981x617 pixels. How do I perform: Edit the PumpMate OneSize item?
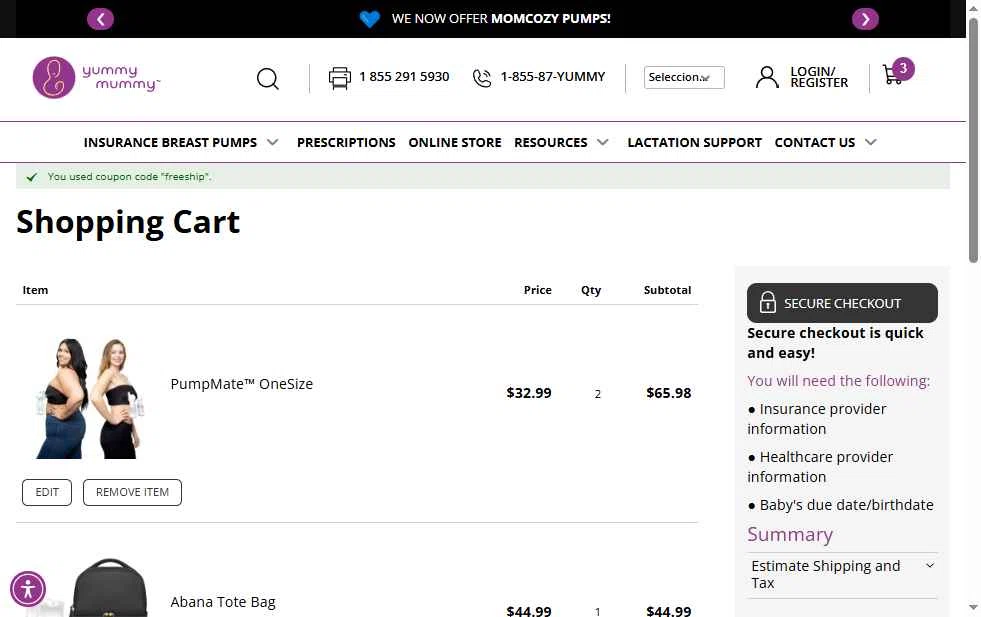(x=47, y=492)
